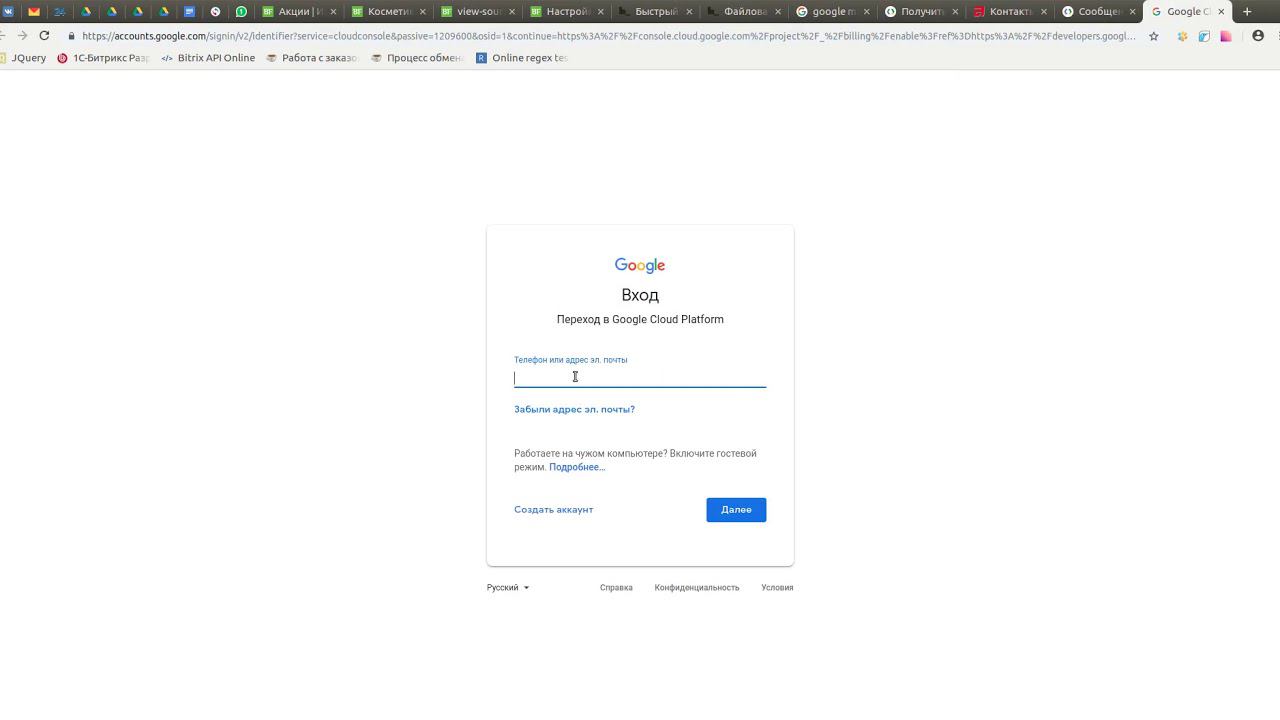Close the 'view-sou' tab
The height and width of the screenshot is (720, 1280).
click(x=511, y=12)
